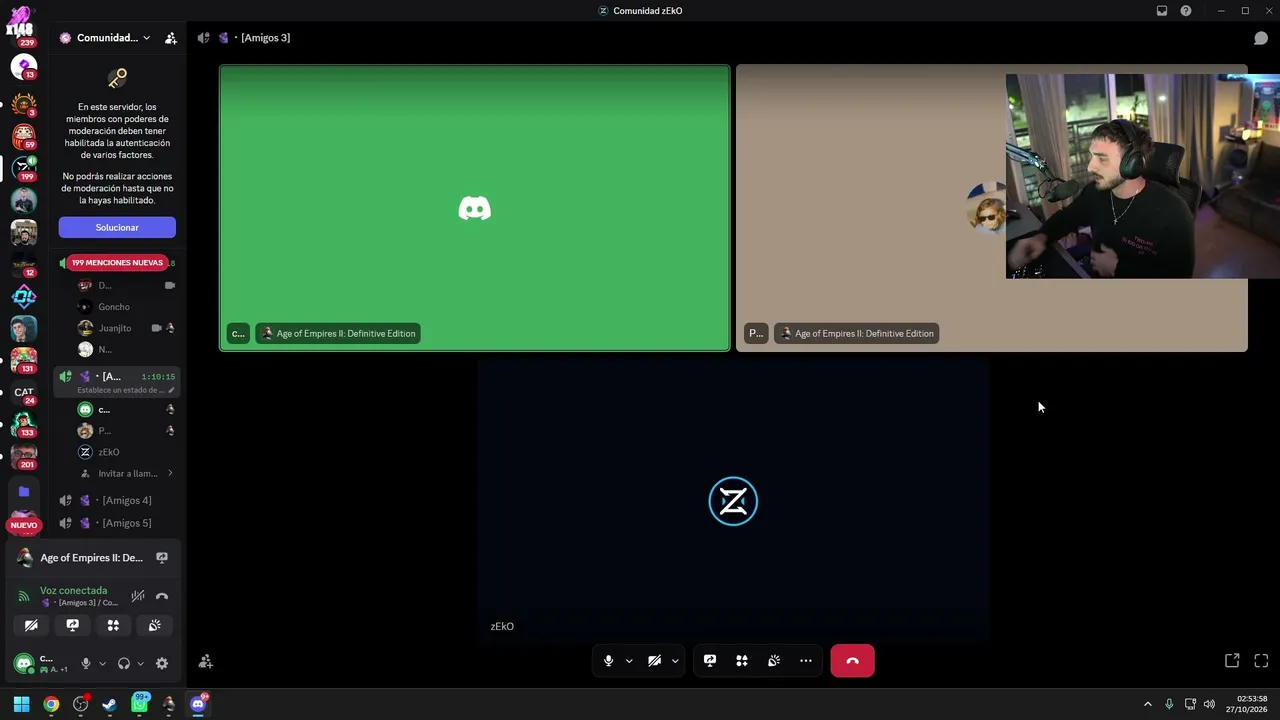Open microphone options arrow in call bar

click(629, 661)
